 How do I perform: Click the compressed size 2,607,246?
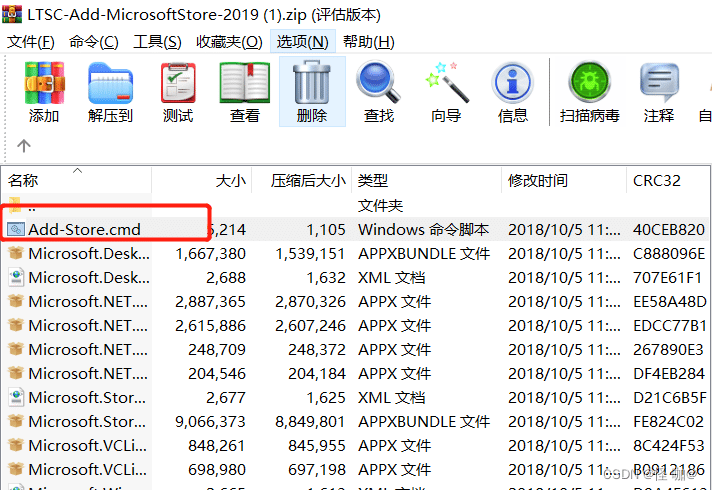[x=311, y=326]
